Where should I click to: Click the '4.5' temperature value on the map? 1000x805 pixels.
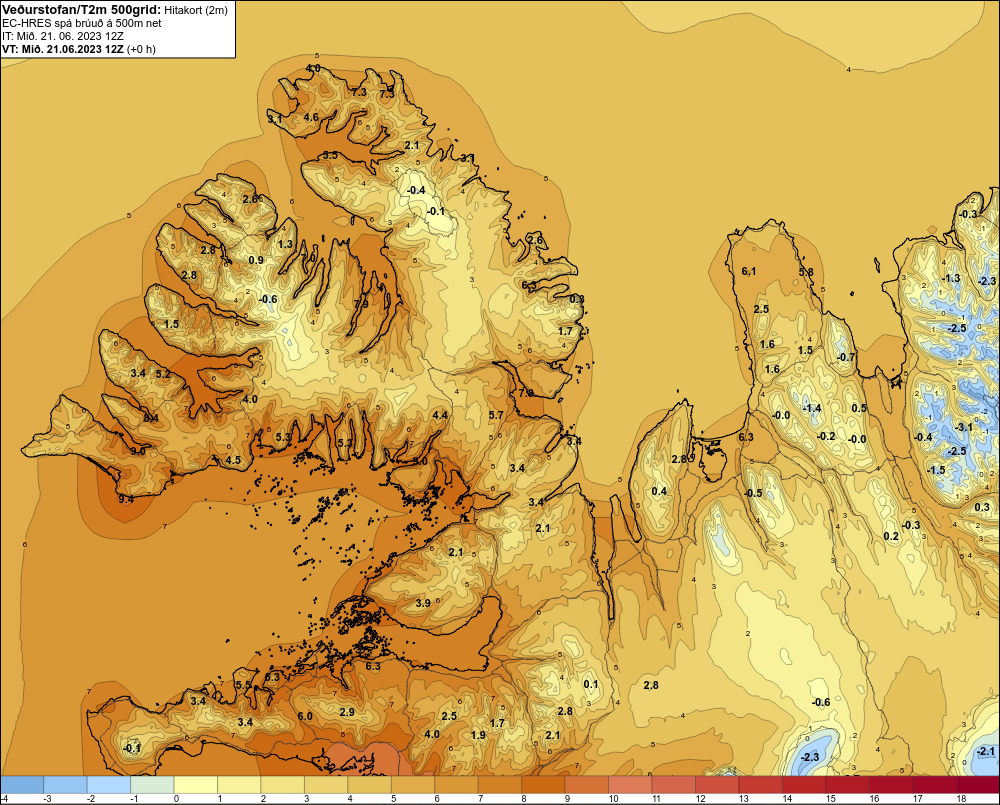click(233, 460)
